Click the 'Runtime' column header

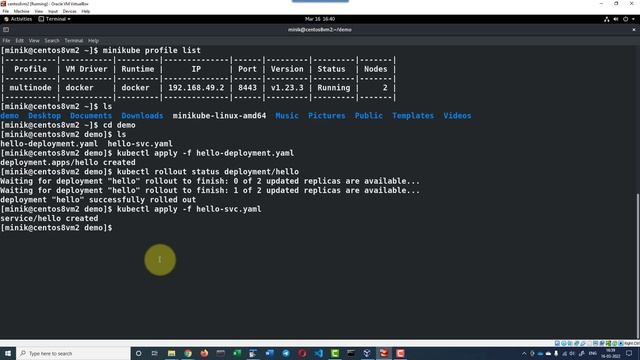(138, 69)
